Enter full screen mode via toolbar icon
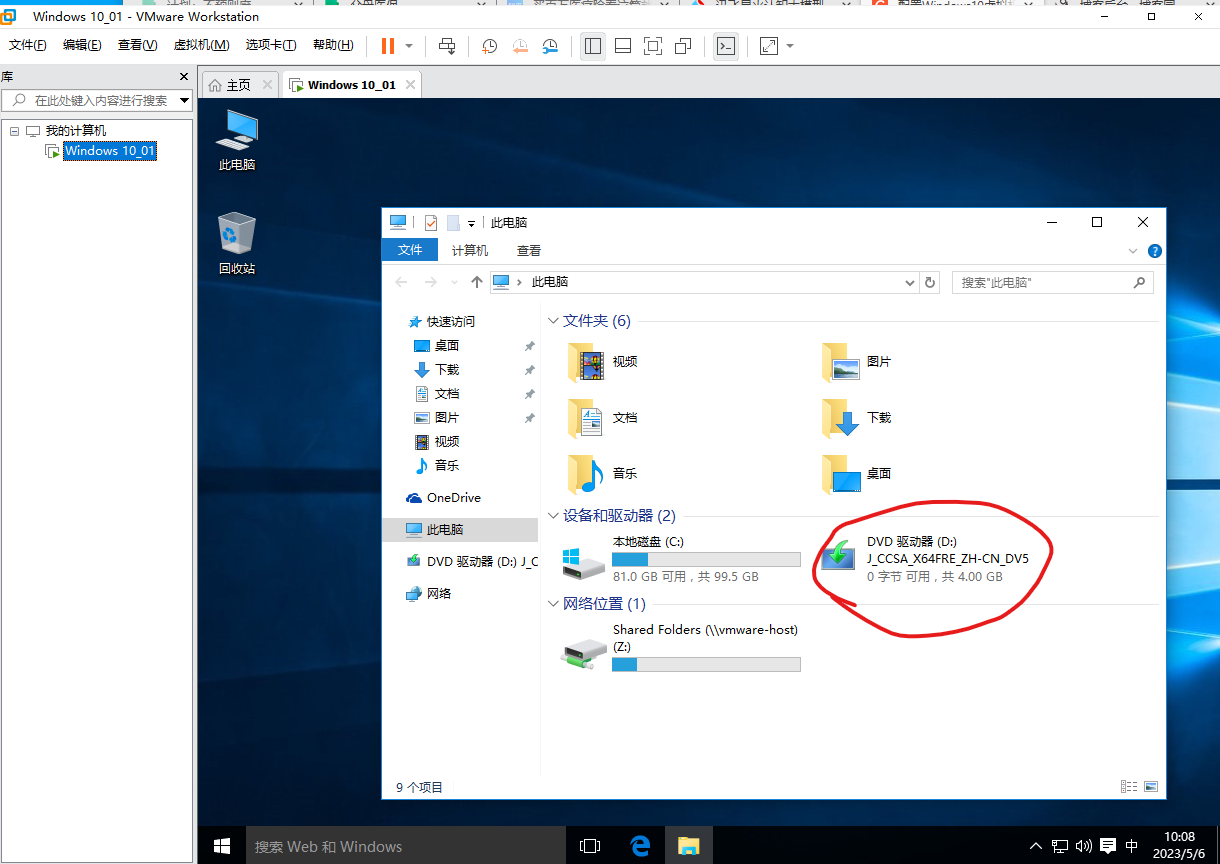Screen dimensions: 1220x864 coord(653,46)
